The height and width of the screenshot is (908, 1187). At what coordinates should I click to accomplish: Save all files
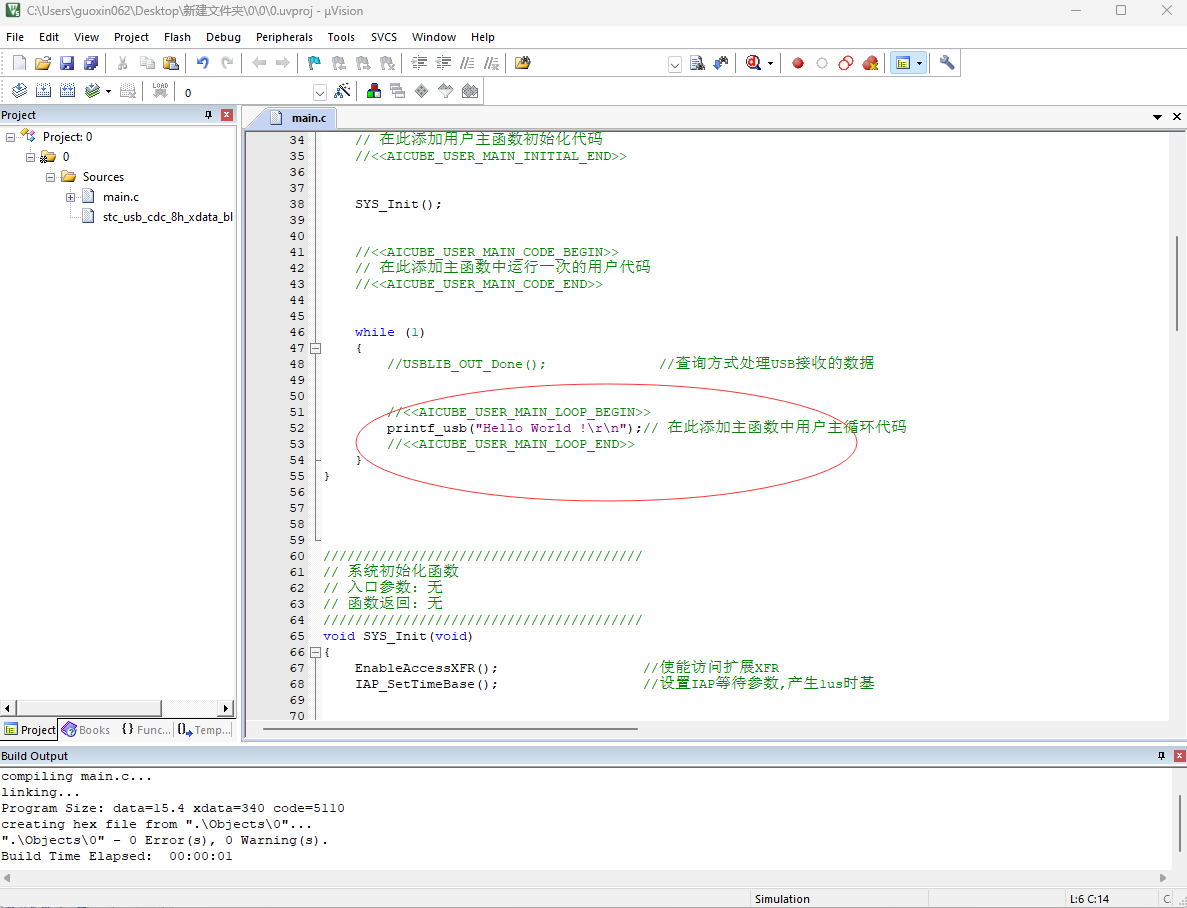click(91, 63)
